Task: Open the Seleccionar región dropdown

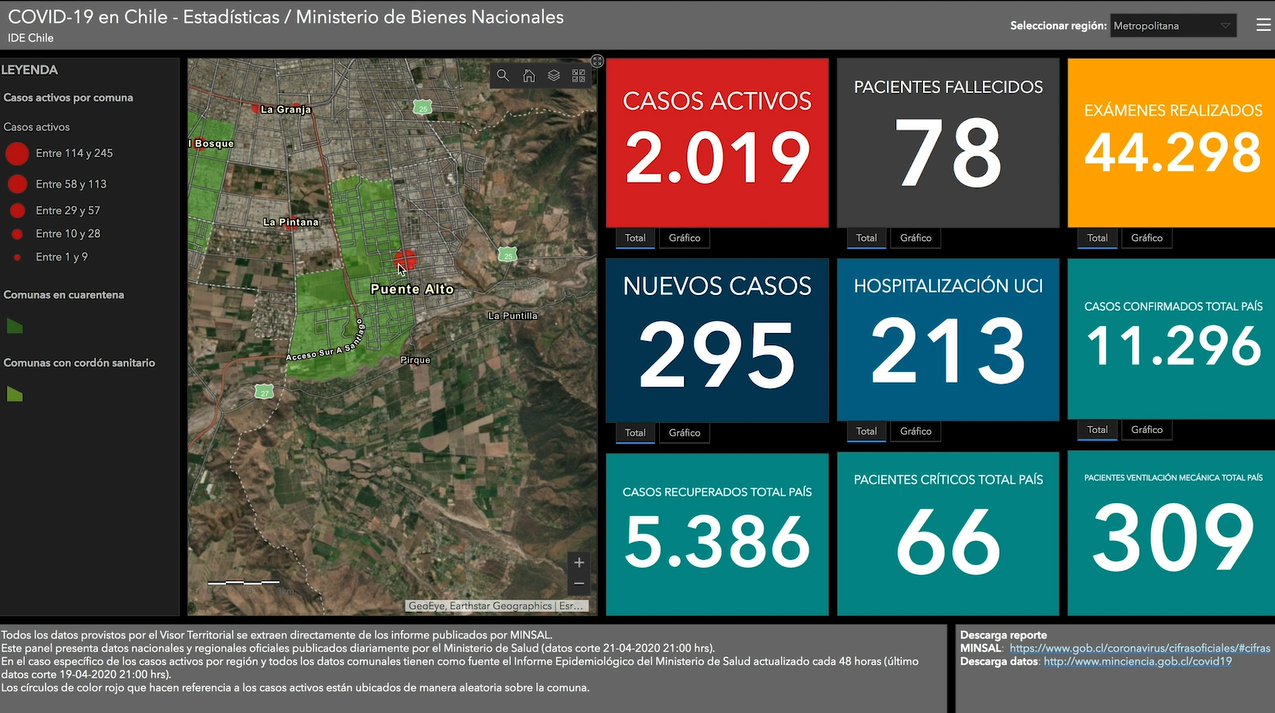Action: [1173, 26]
